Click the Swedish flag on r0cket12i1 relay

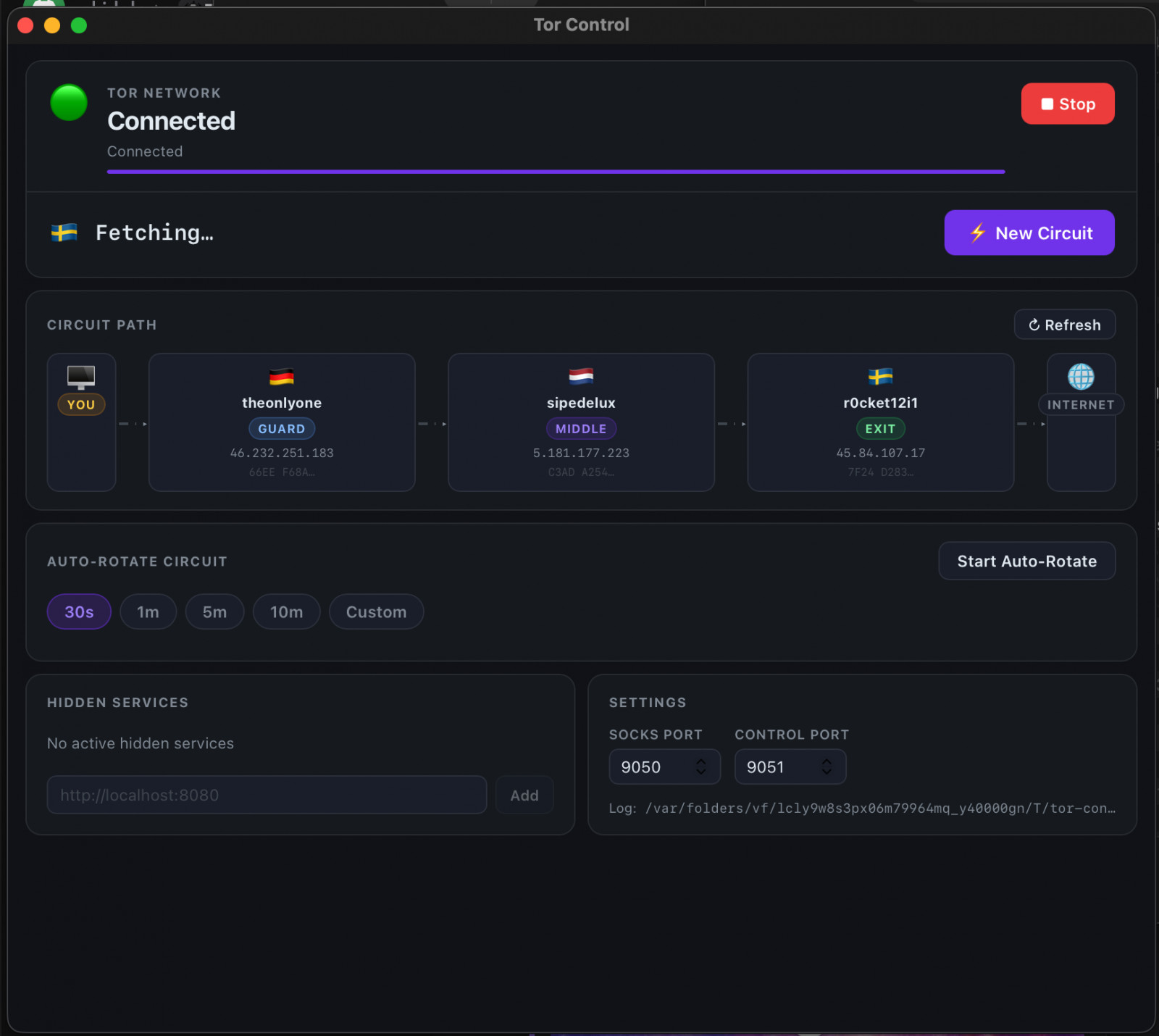tap(880, 377)
